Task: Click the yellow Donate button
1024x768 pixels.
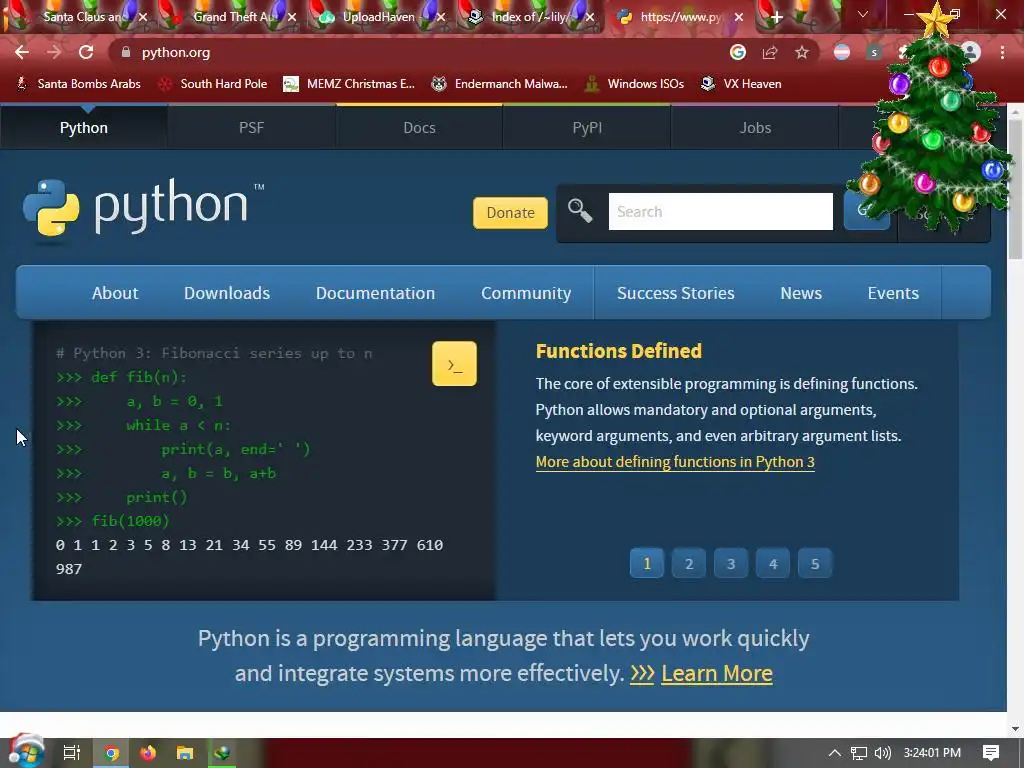Action: 510,213
